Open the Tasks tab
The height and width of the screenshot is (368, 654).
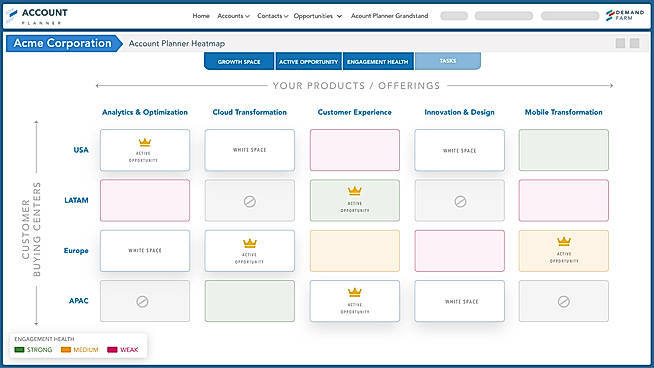pos(448,61)
